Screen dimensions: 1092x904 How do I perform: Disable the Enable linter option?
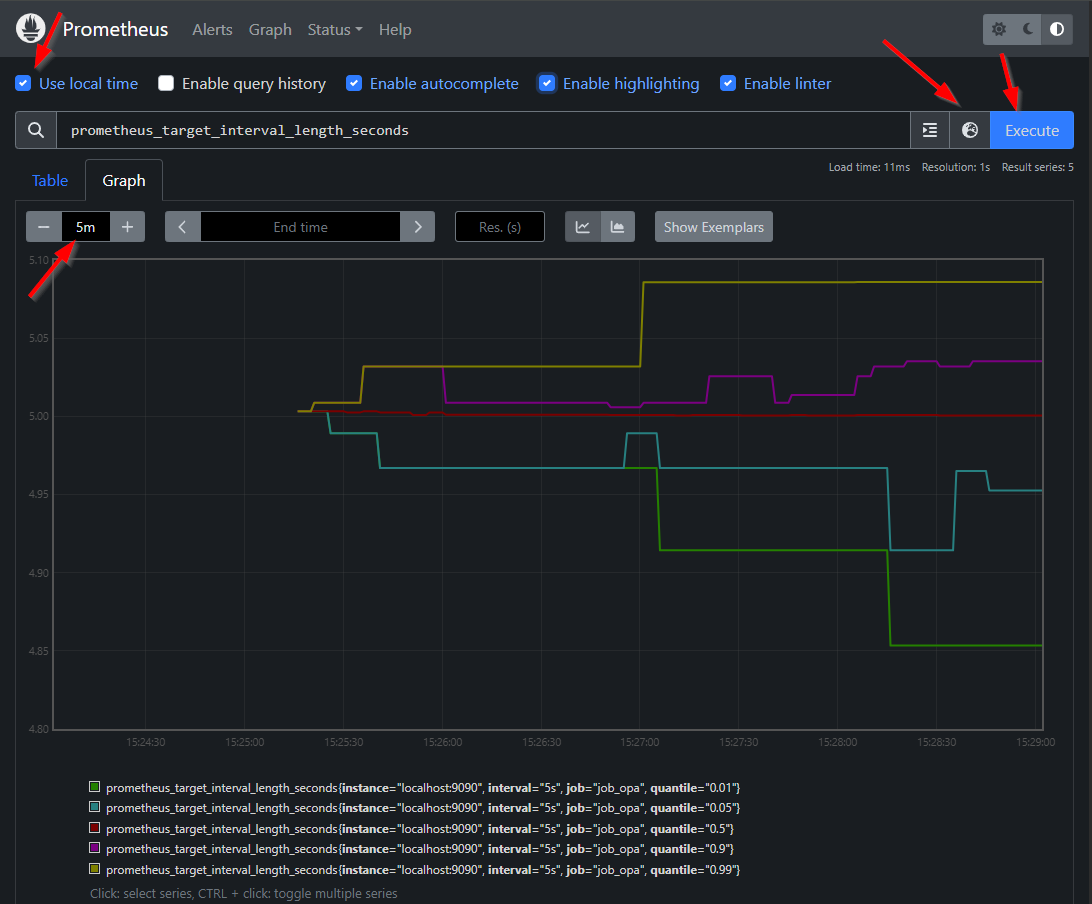728,83
